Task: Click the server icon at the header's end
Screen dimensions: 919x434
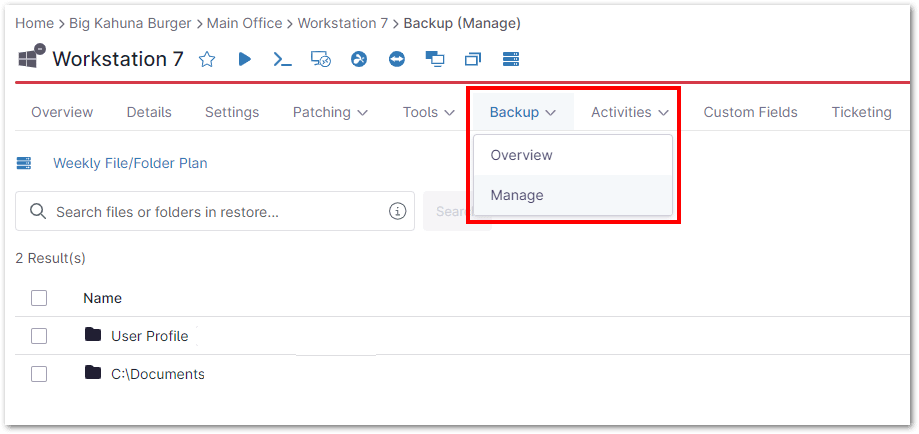Action: pyautogui.click(x=511, y=60)
